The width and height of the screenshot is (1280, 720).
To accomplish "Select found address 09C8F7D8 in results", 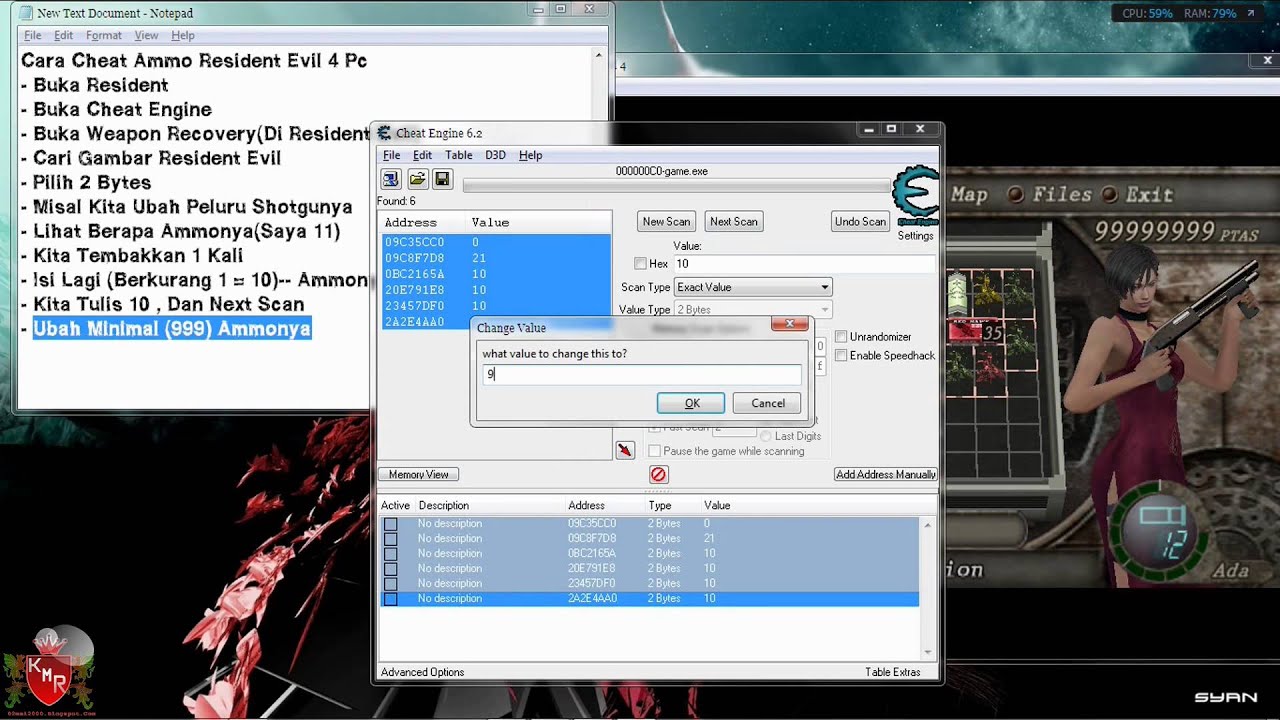I will (496, 258).
